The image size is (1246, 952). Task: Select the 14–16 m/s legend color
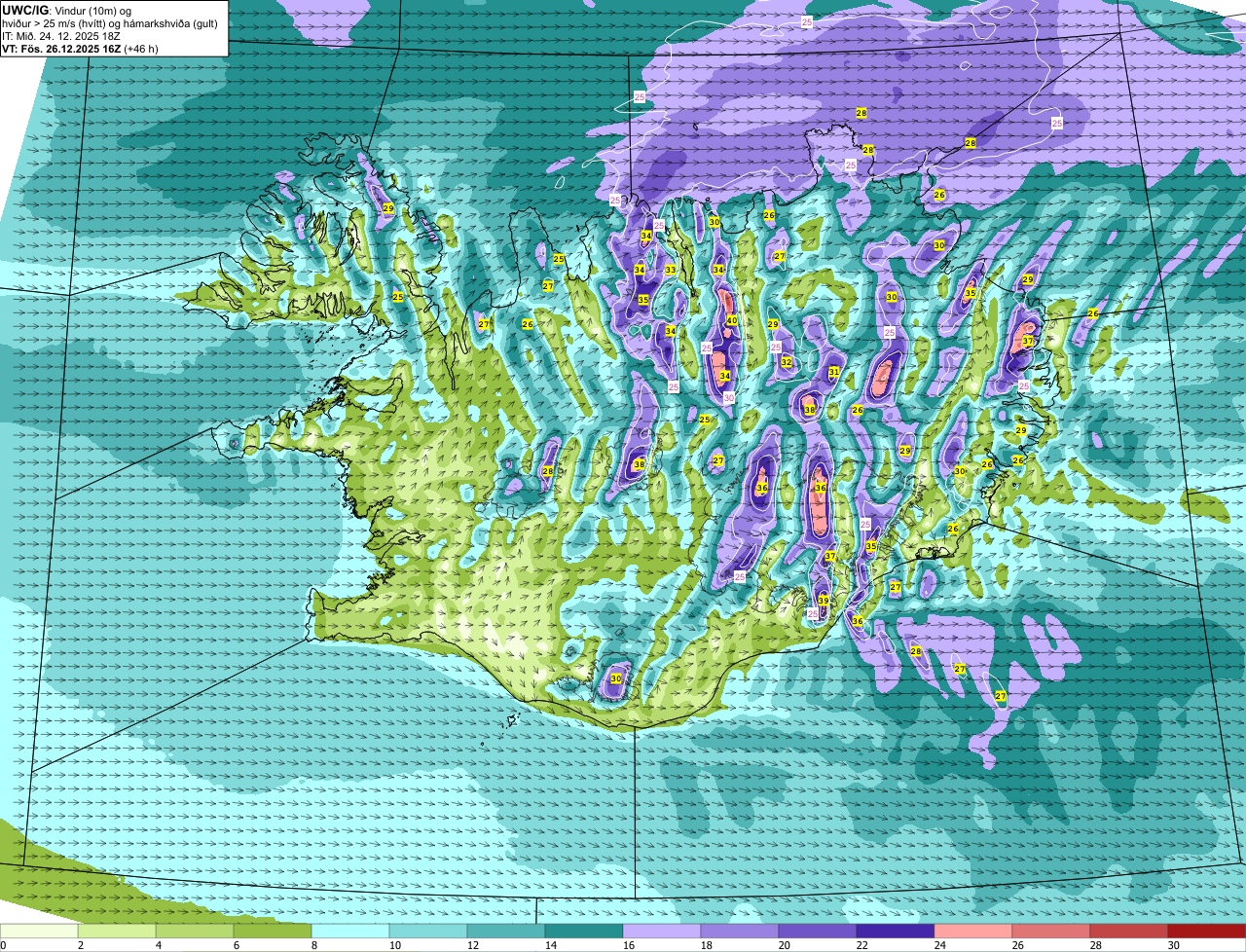click(x=584, y=931)
